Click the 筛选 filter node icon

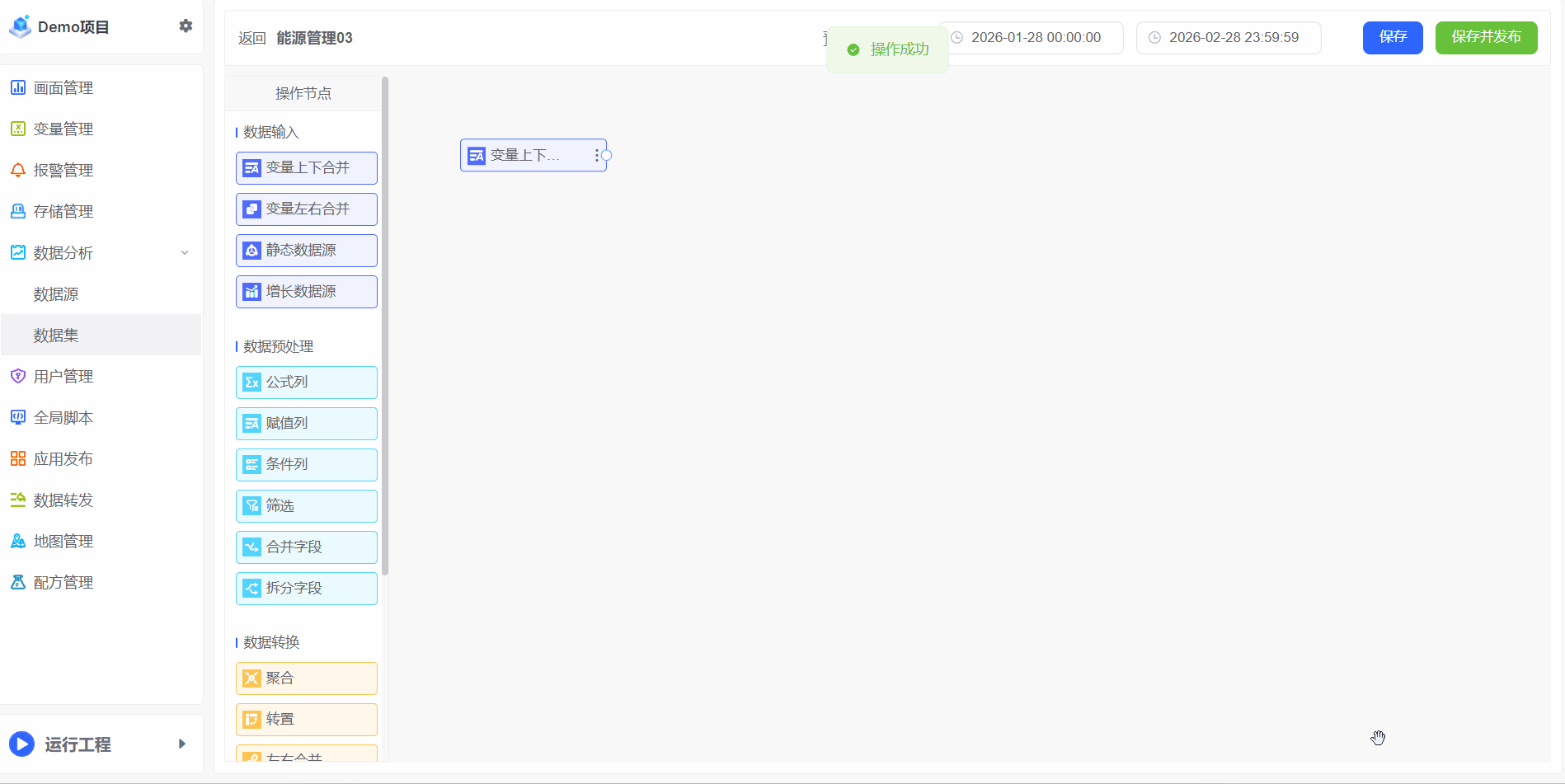(x=252, y=506)
